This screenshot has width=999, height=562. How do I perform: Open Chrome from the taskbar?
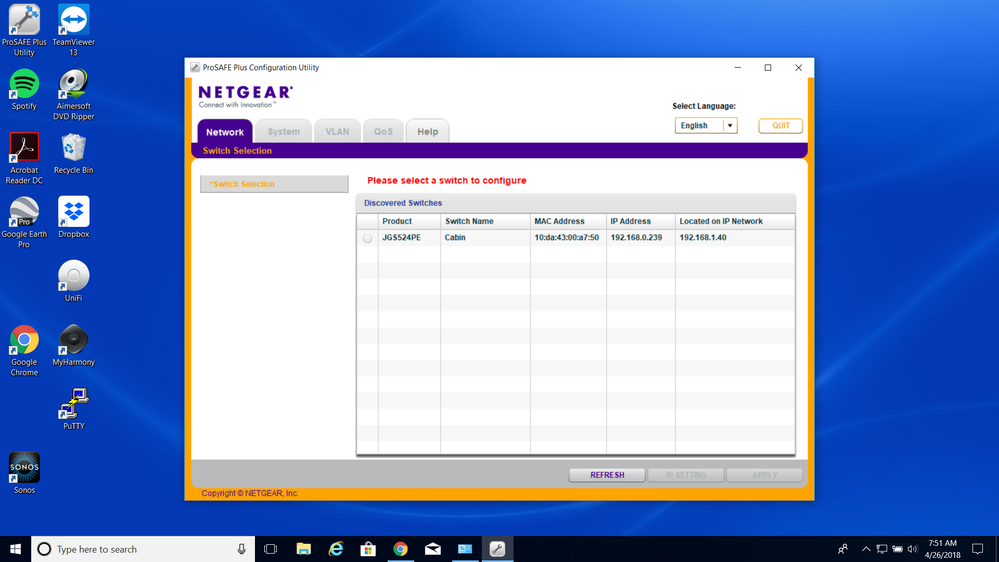[x=400, y=549]
